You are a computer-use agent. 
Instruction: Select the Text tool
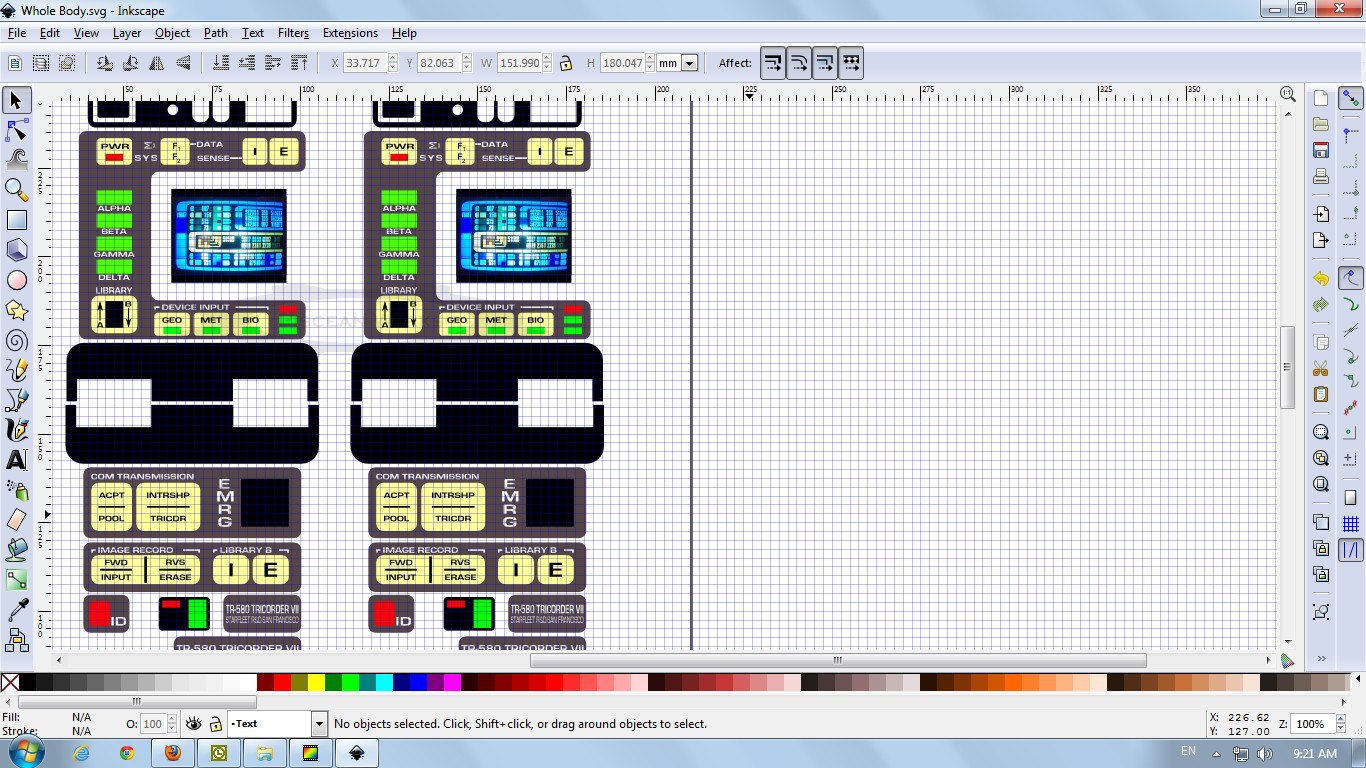coord(17,460)
